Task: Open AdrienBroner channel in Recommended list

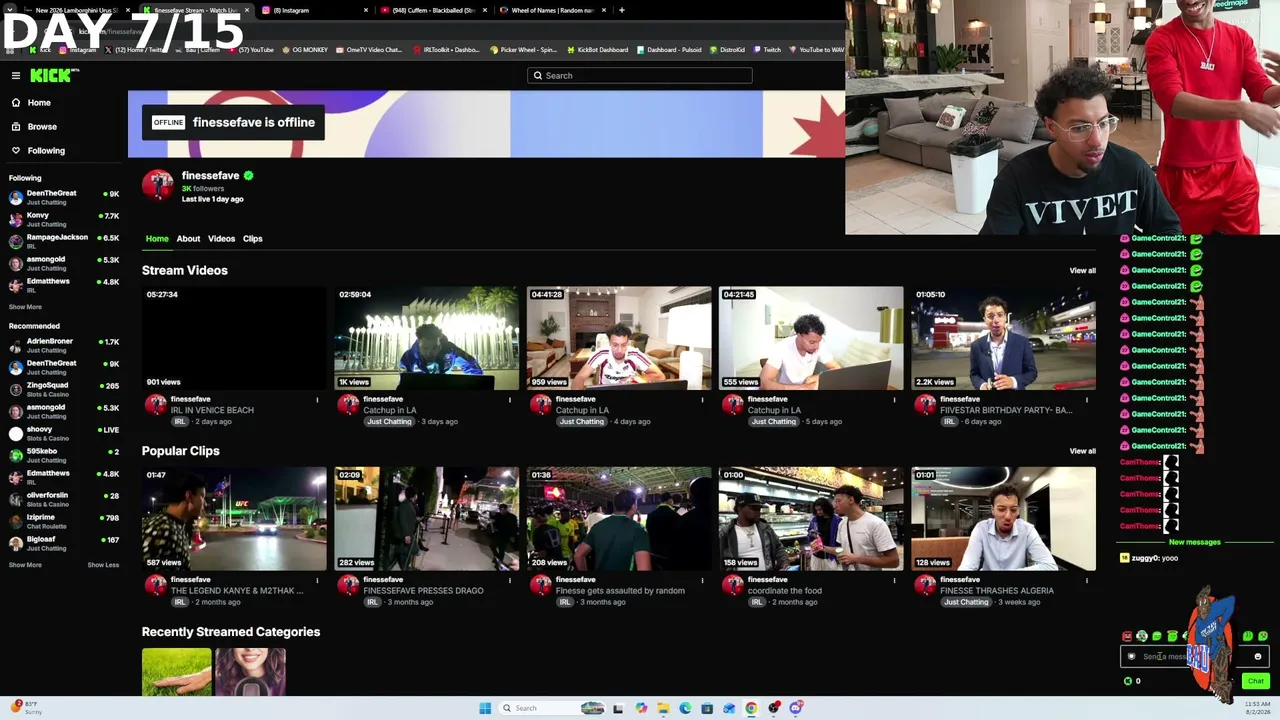Action: tap(62, 345)
